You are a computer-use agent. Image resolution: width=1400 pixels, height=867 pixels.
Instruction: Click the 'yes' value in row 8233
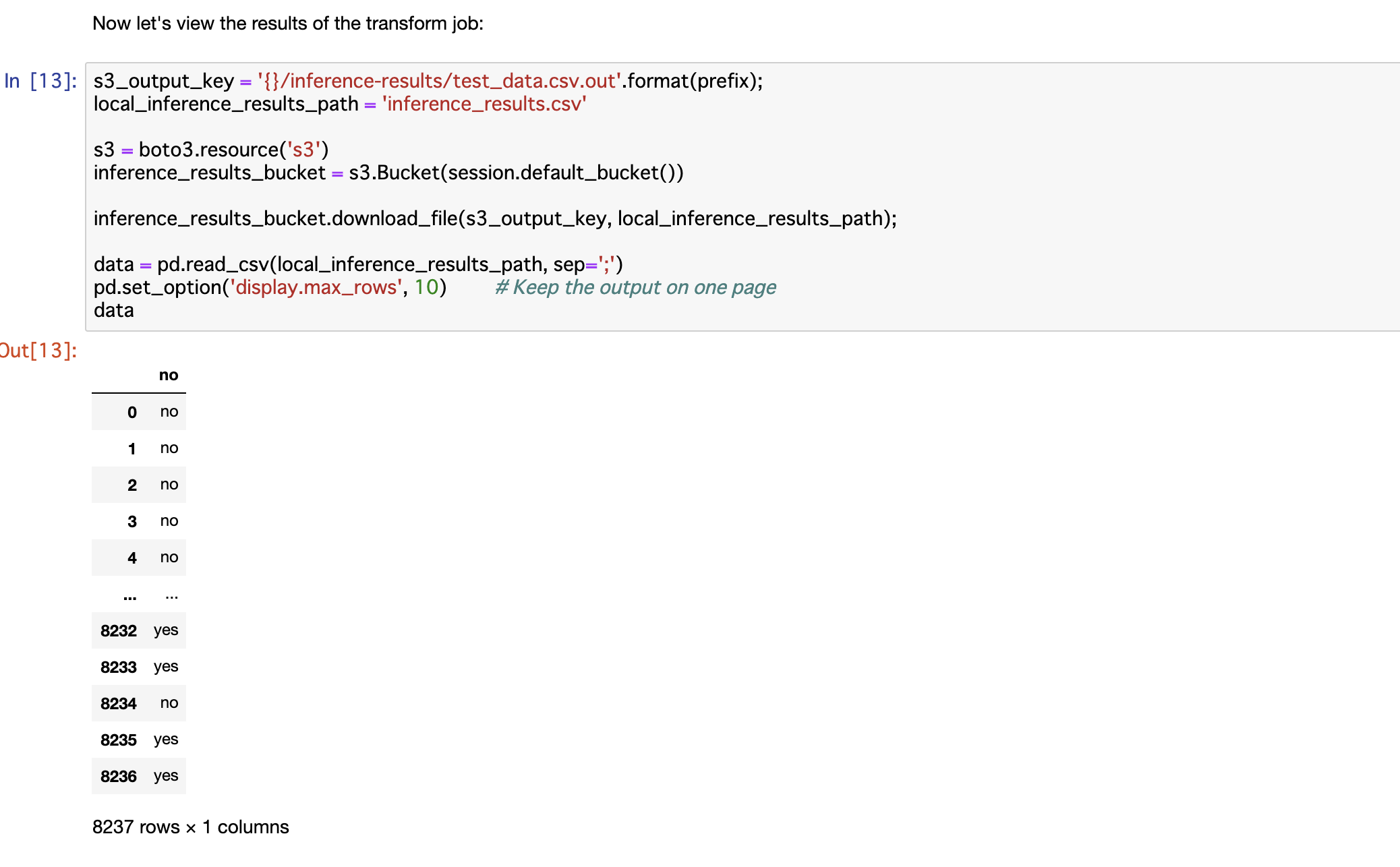click(x=166, y=667)
